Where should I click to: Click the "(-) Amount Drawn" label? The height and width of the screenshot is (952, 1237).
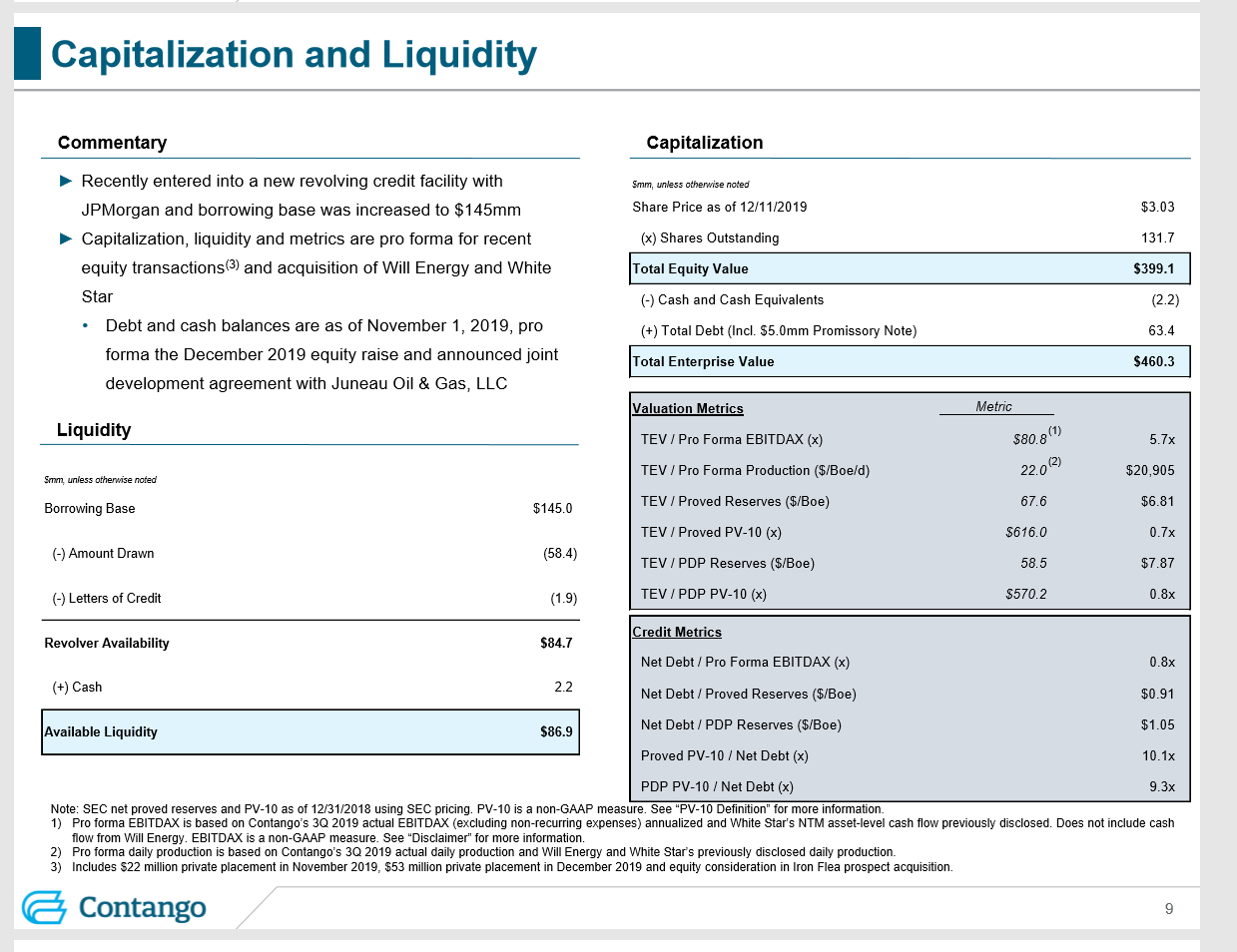click(103, 553)
